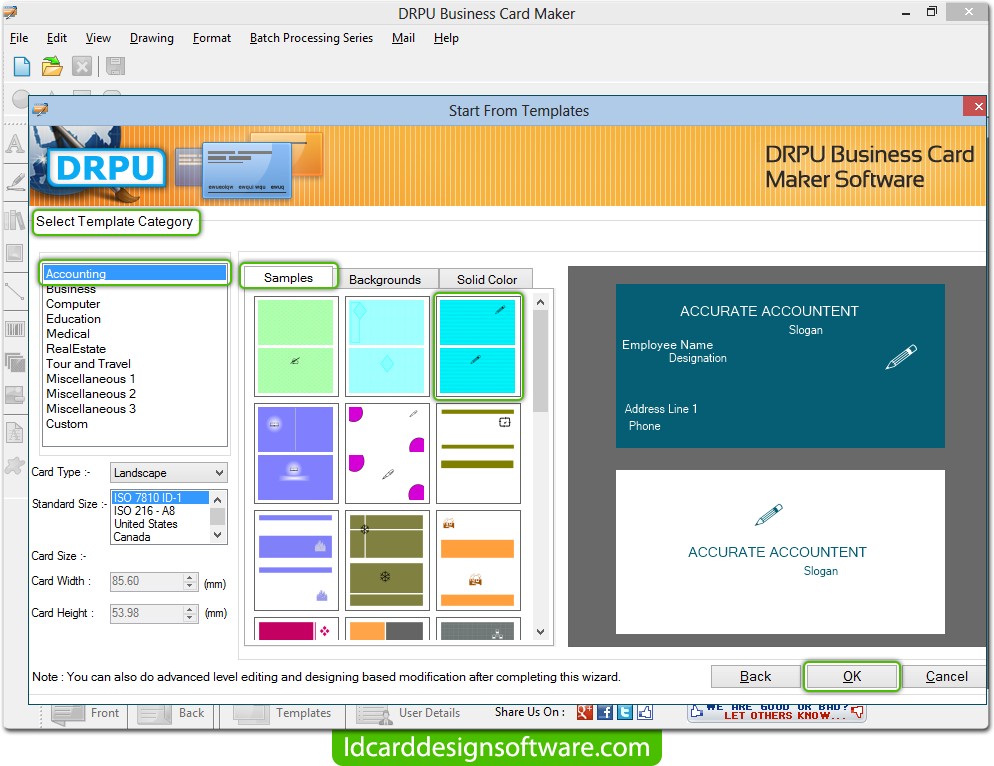The height and width of the screenshot is (766, 994).
Task: Select the Computer category
Action: pyautogui.click(x=135, y=304)
